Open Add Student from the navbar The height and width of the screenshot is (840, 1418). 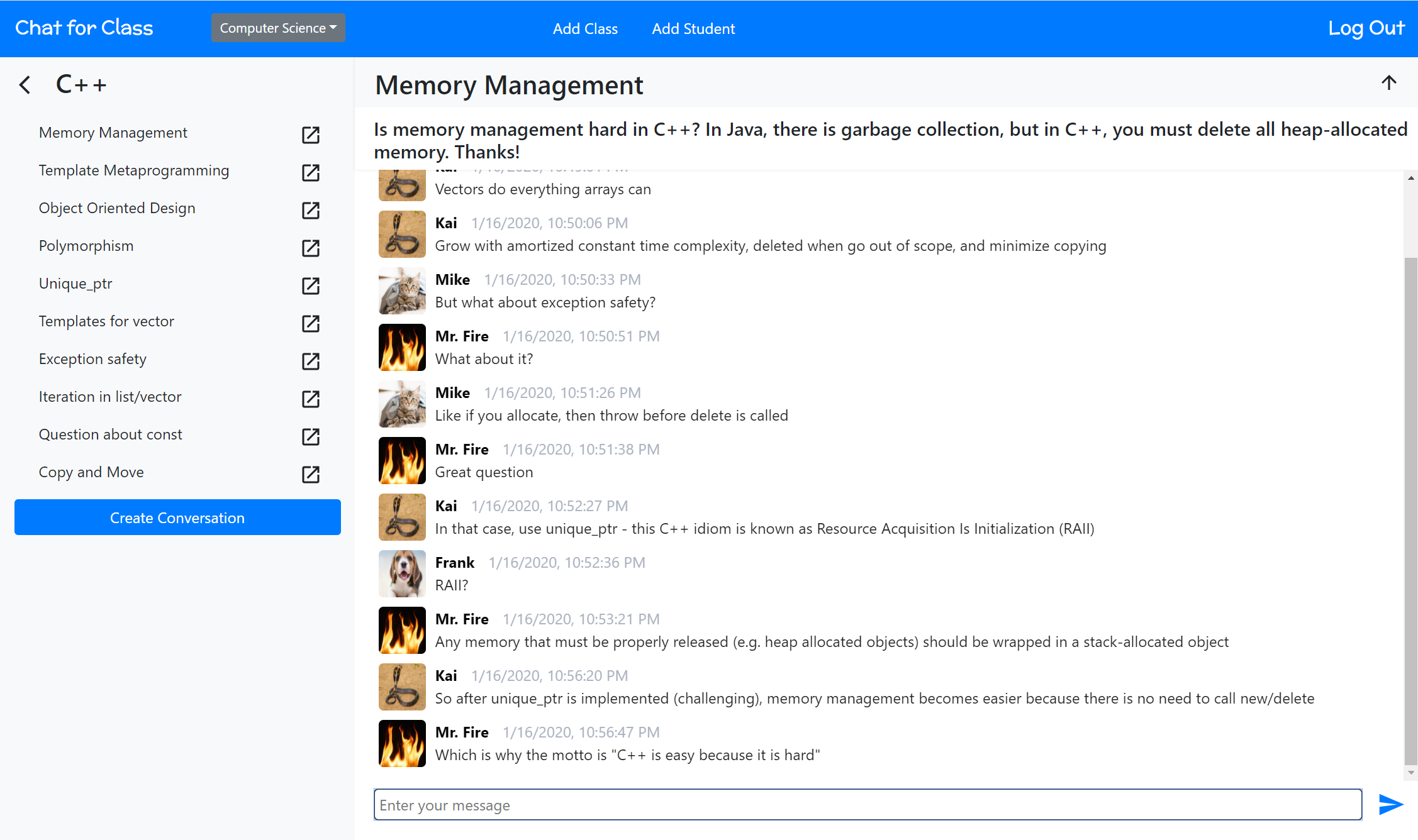[x=693, y=29]
